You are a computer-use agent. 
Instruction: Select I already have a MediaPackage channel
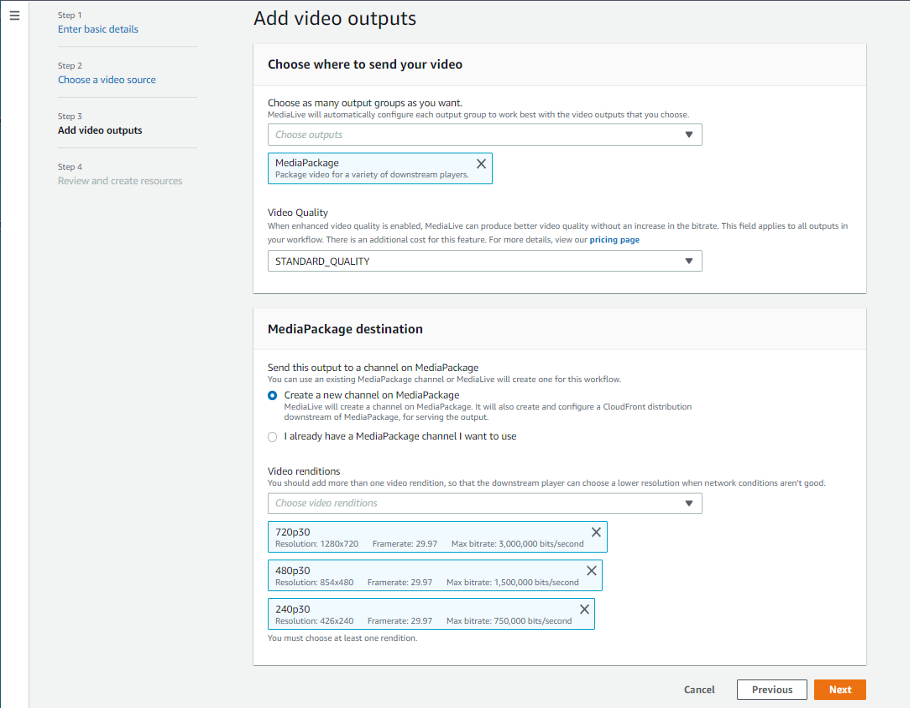(273, 436)
